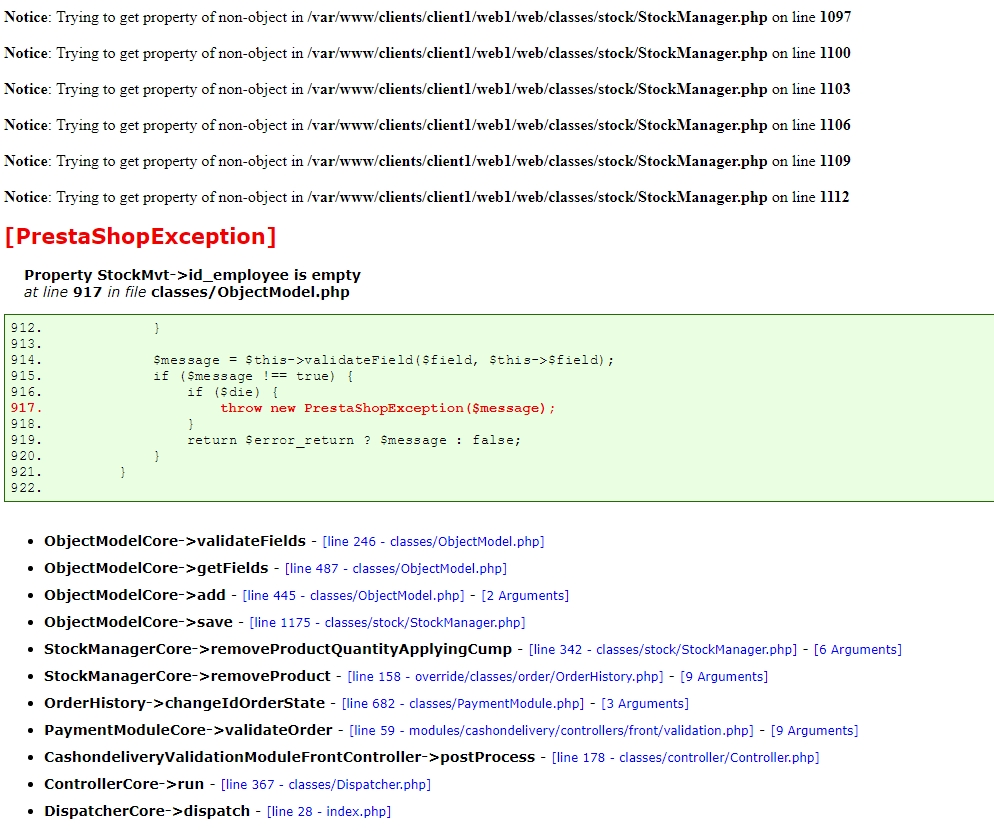
Task: Click DispatcherCore->dispatch in stack trace
Action: (x=147, y=811)
